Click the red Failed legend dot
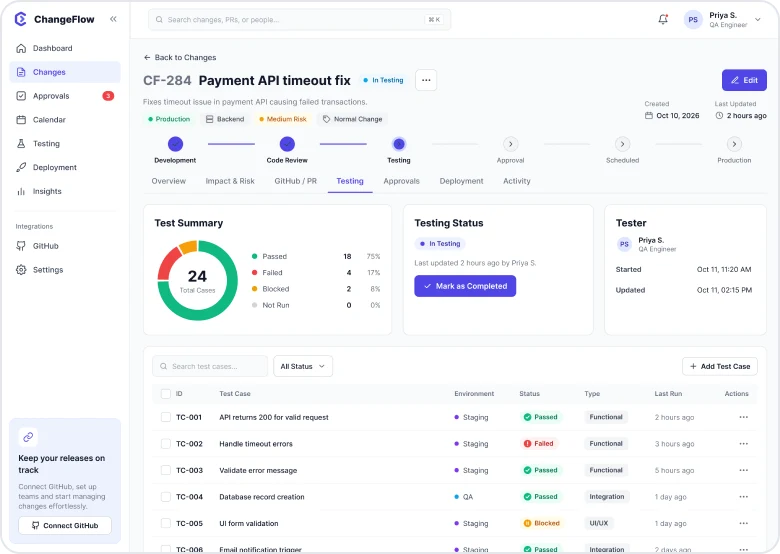Image resolution: width=780 pixels, height=554 pixels. [x=254, y=273]
